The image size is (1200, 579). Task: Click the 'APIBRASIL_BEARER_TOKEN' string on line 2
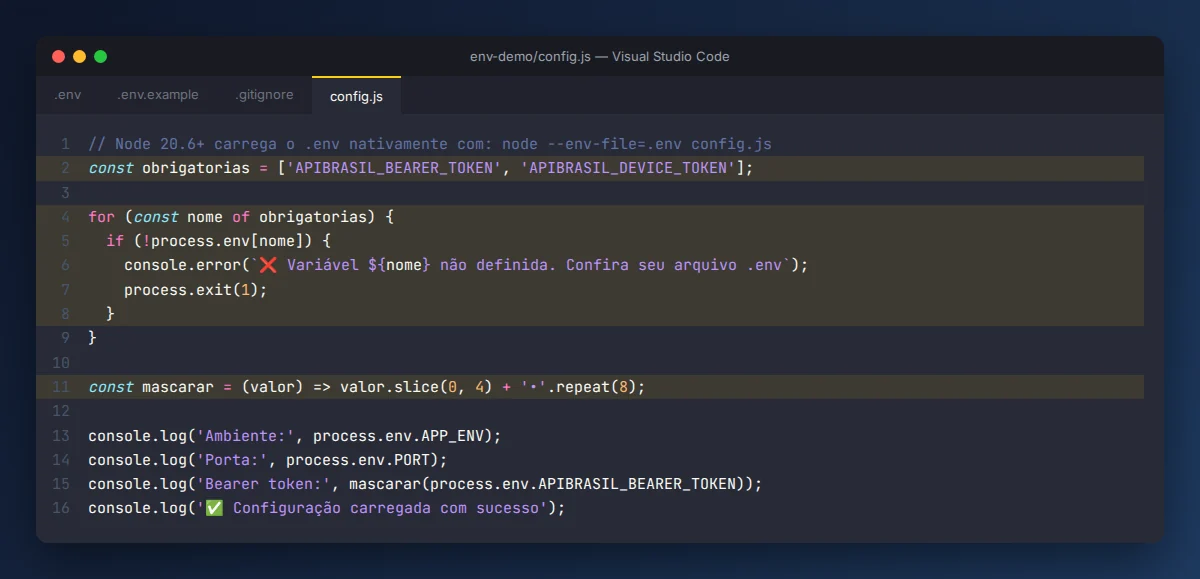click(x=393, y=168)
